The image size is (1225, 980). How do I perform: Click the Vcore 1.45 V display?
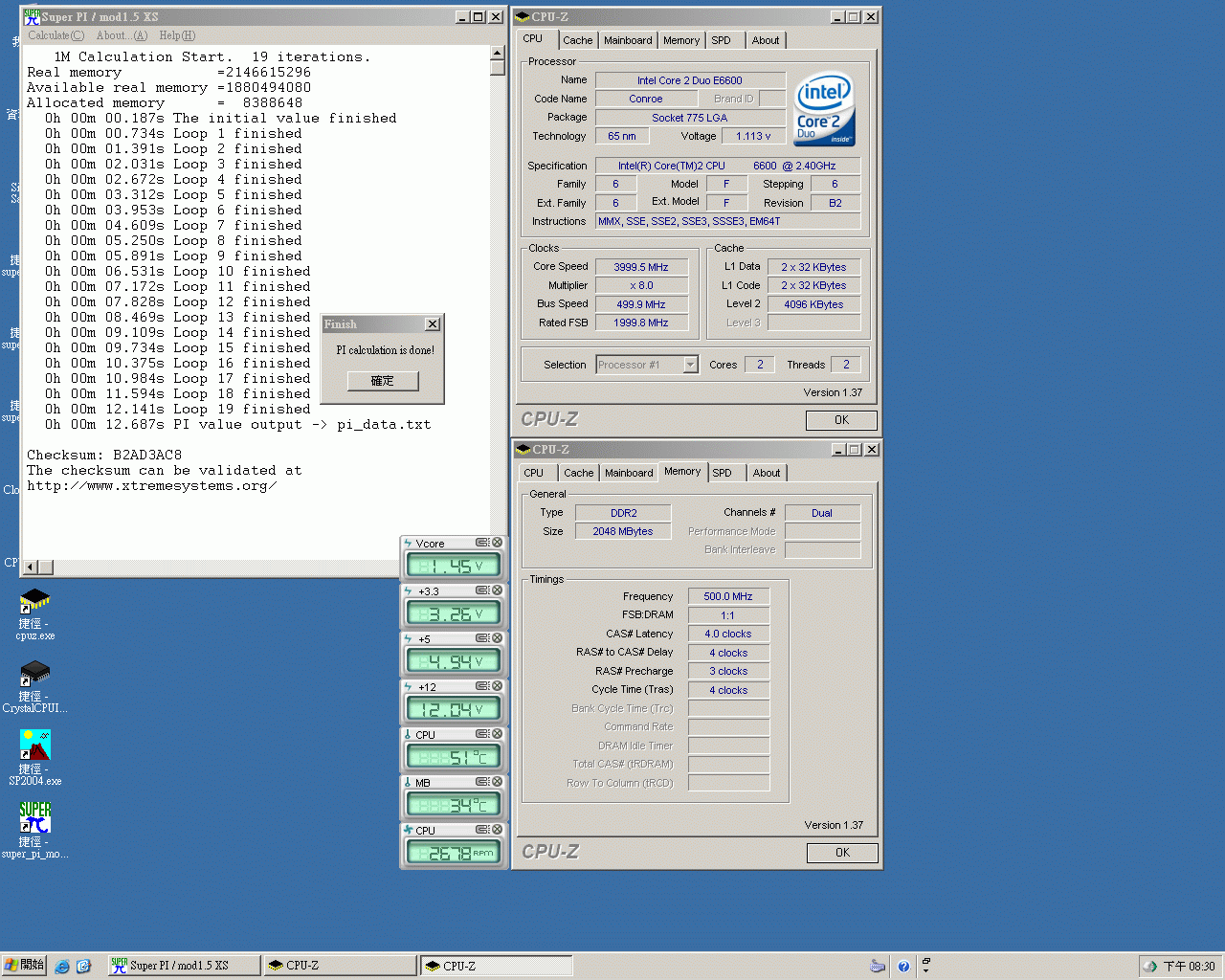point(453,566)
